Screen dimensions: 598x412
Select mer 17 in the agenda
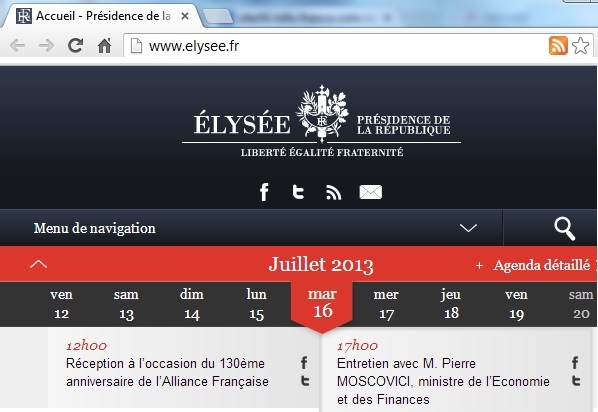386,304
